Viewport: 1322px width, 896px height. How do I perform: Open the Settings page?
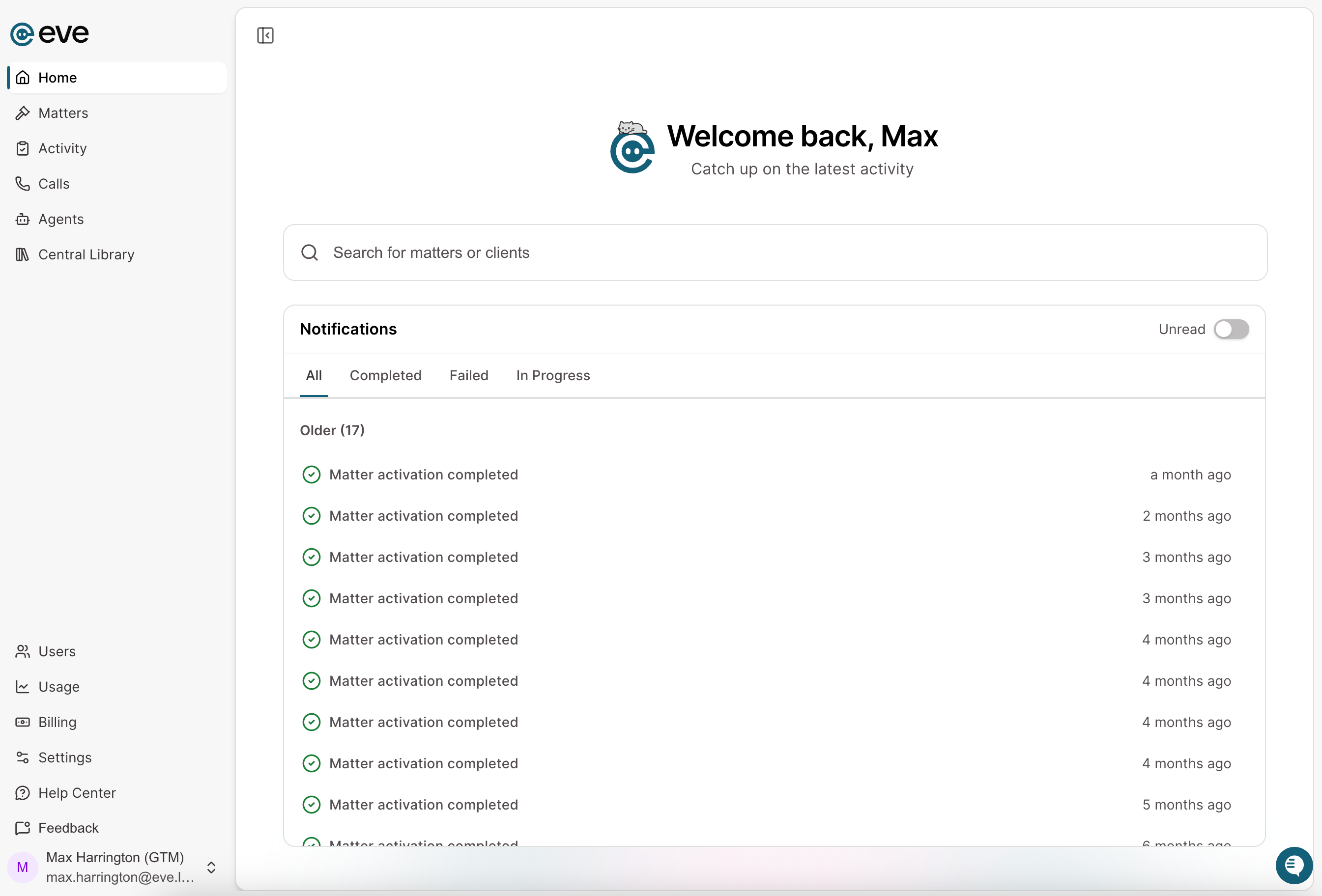[x=116, y=756]
